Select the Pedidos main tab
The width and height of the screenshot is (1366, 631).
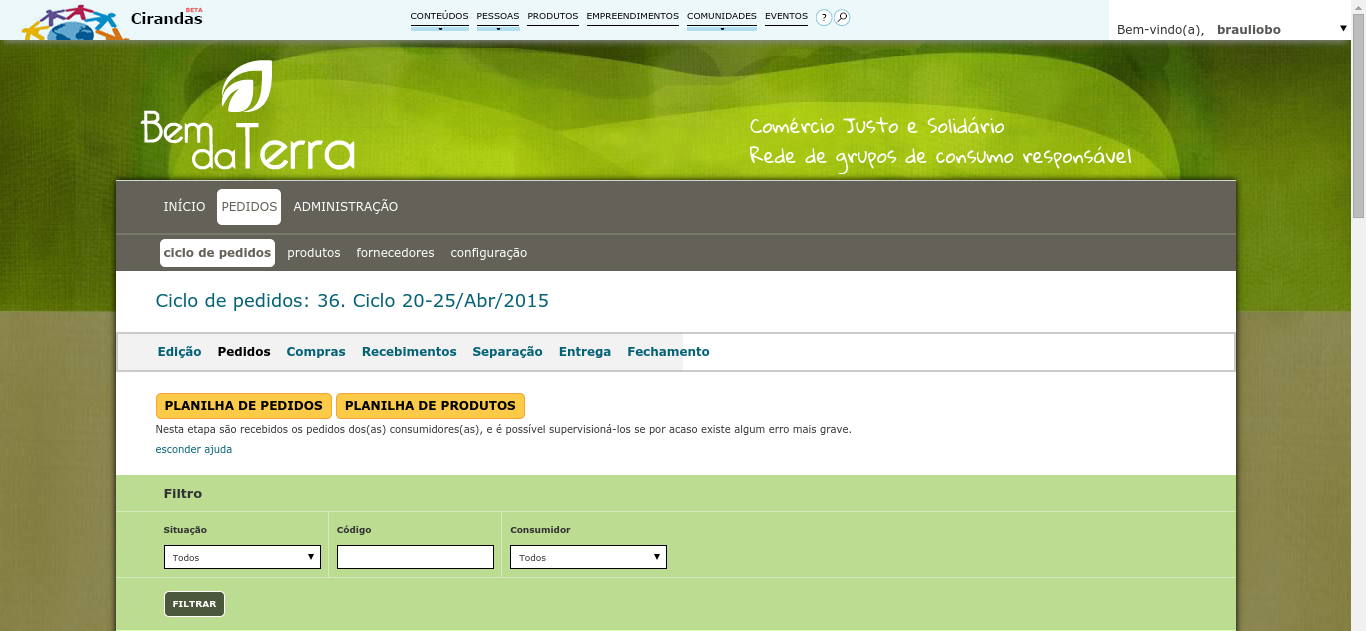(249, 207)
